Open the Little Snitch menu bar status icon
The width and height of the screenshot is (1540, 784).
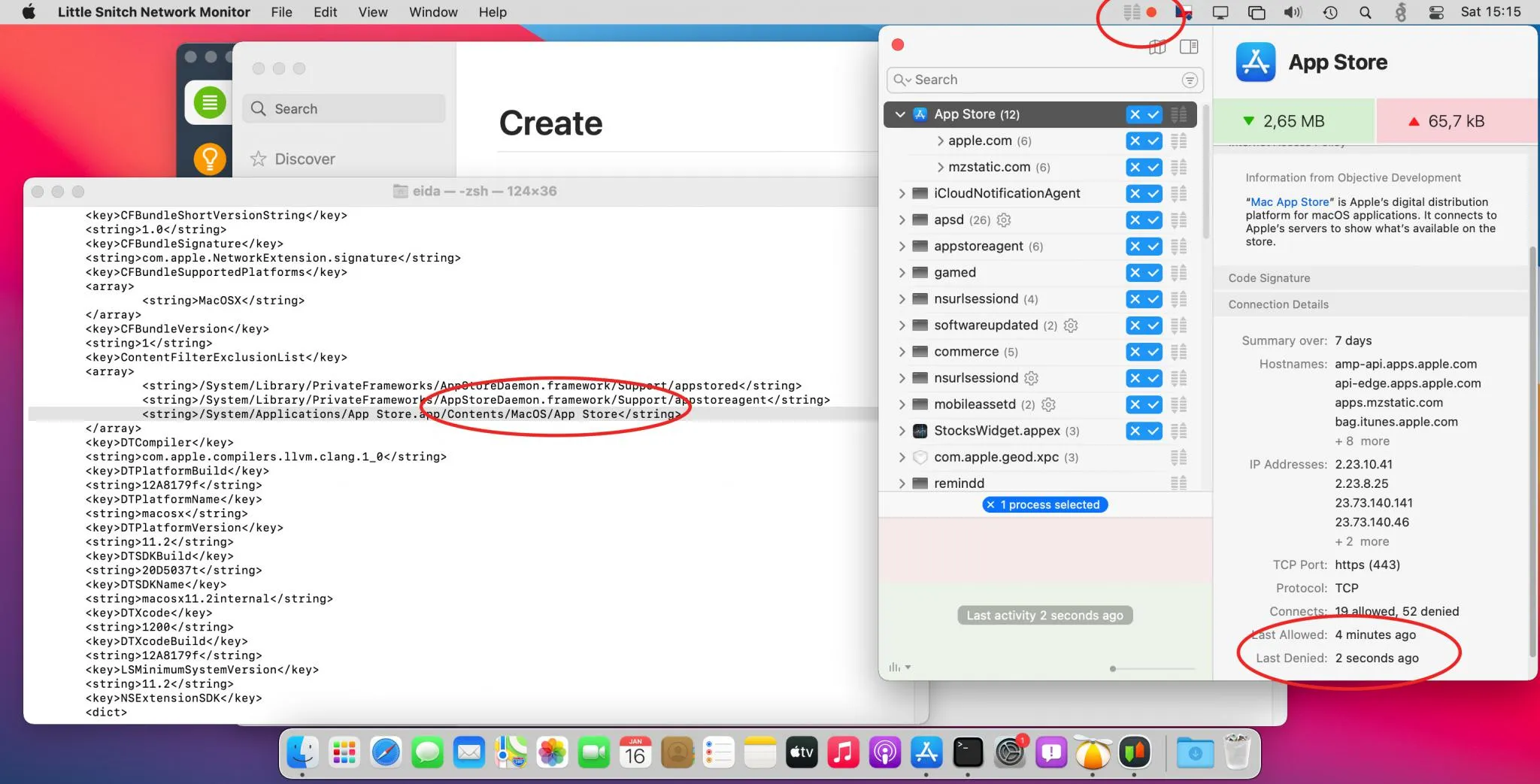point(1132,12)
